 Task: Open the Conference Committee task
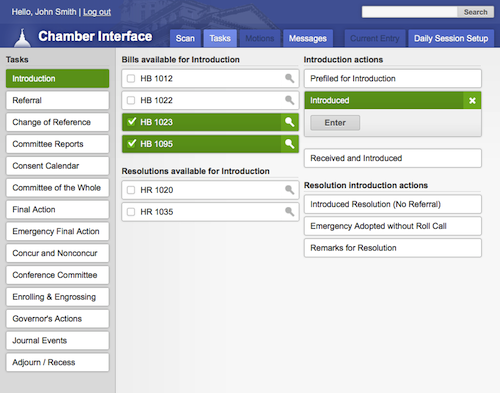[x=57, y=275]
